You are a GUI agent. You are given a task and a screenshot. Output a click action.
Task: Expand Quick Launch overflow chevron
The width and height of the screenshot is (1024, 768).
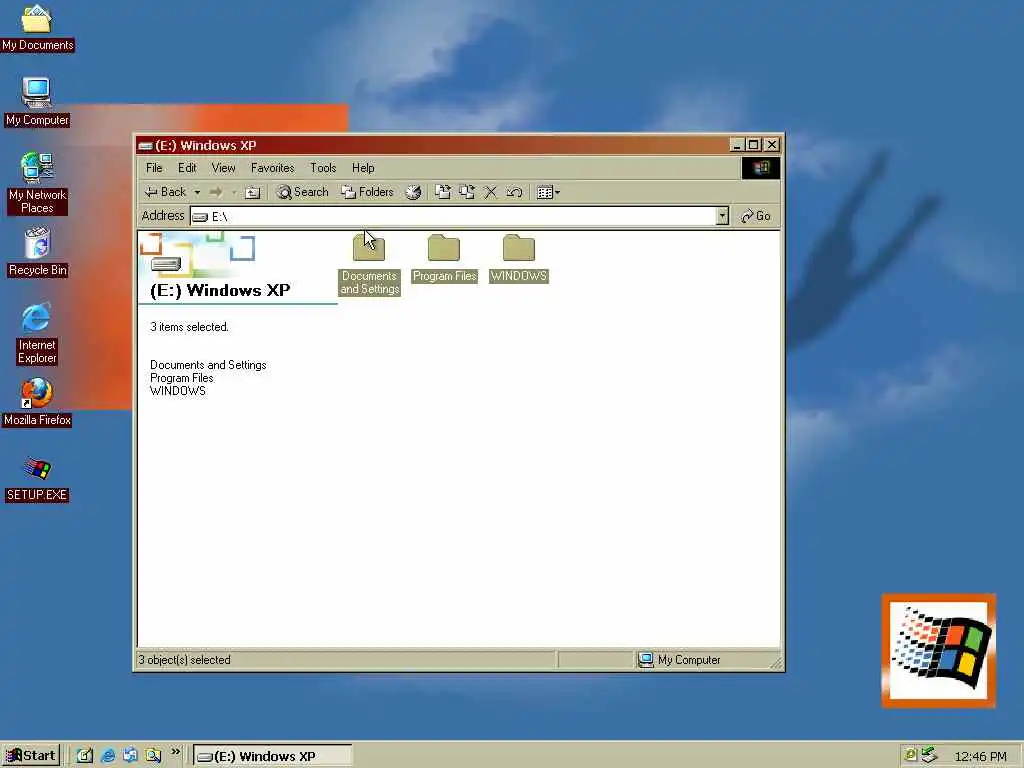coord(175,752)
